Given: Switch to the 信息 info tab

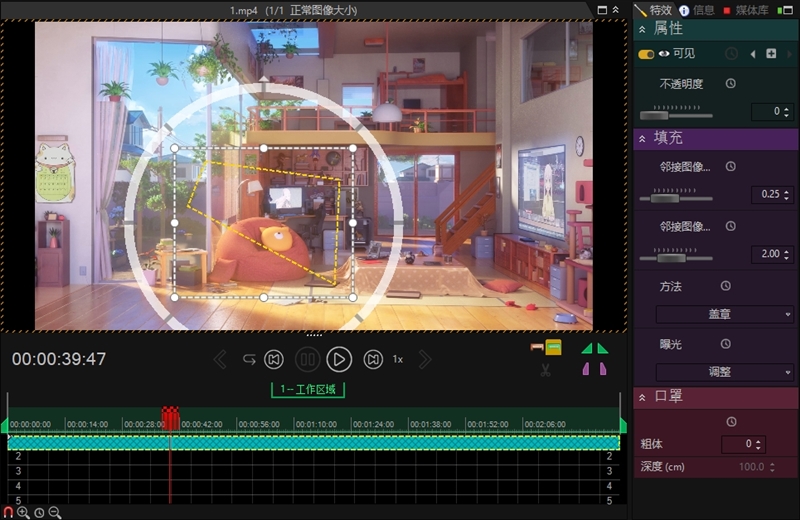Looking at the screenshot, I should pyautogui.click(x=697, y=10).
